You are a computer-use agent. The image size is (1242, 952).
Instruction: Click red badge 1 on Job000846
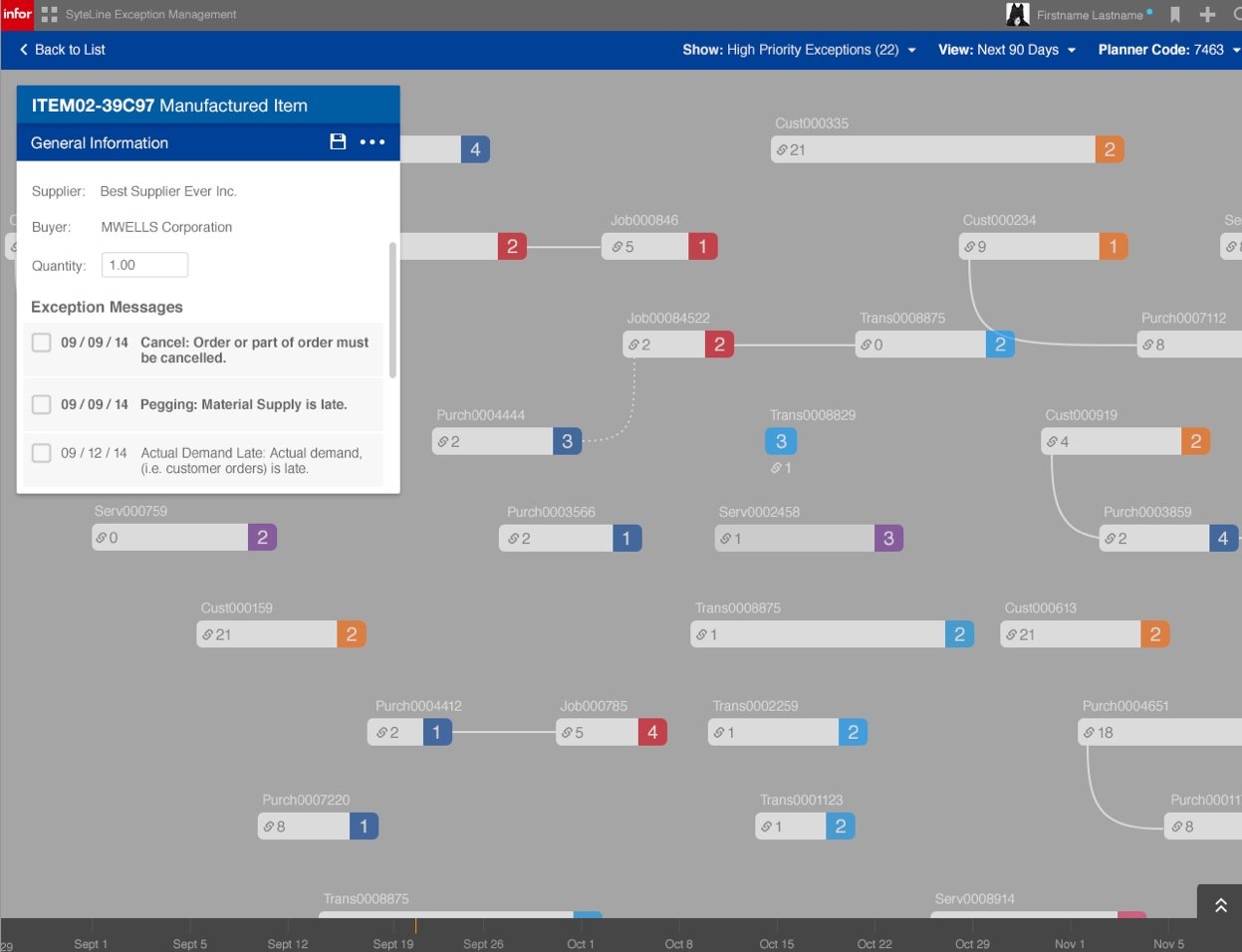(x=703, y=246)
